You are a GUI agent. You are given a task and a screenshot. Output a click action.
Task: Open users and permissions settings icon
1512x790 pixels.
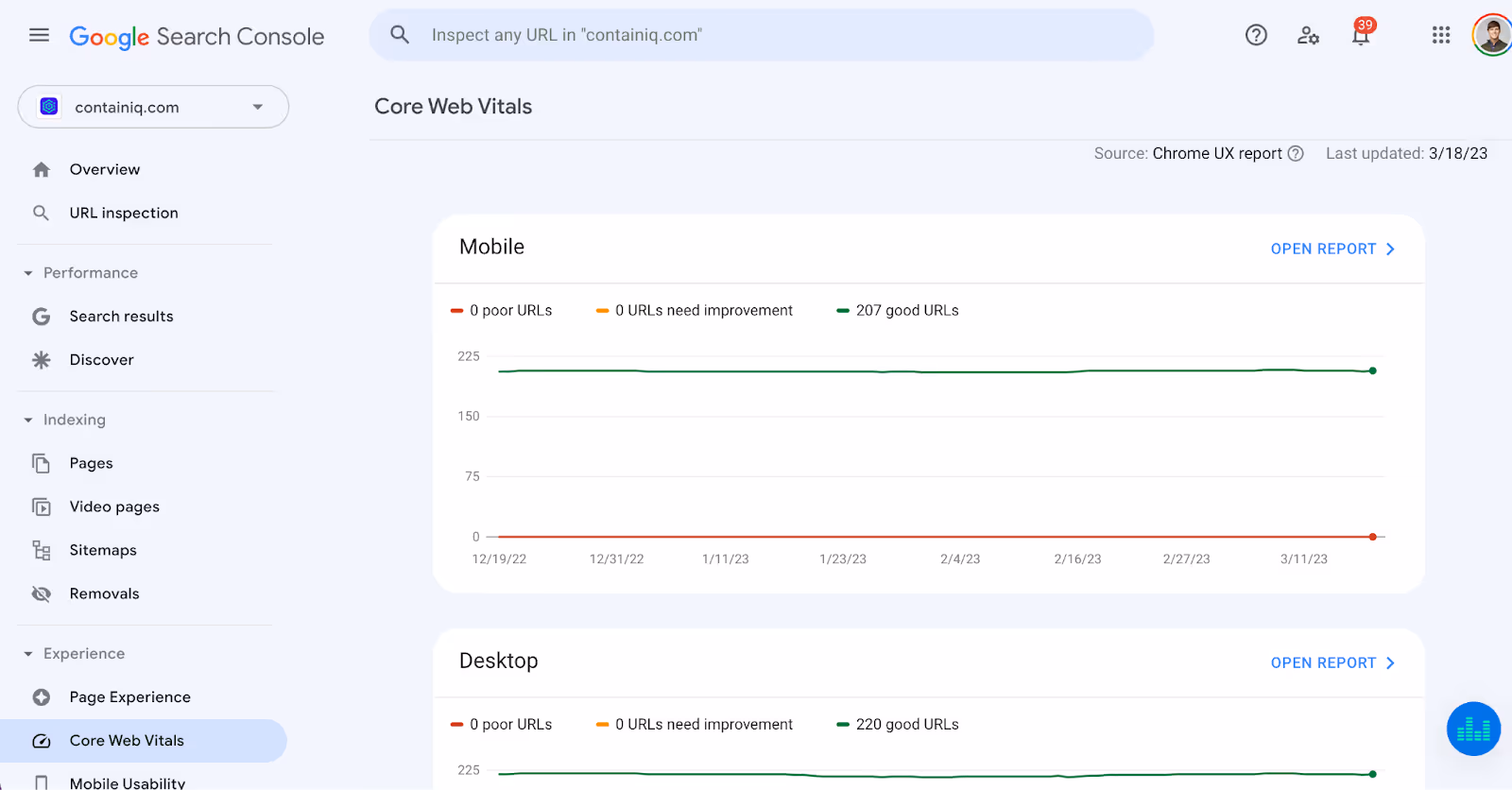pos(1308,36)
